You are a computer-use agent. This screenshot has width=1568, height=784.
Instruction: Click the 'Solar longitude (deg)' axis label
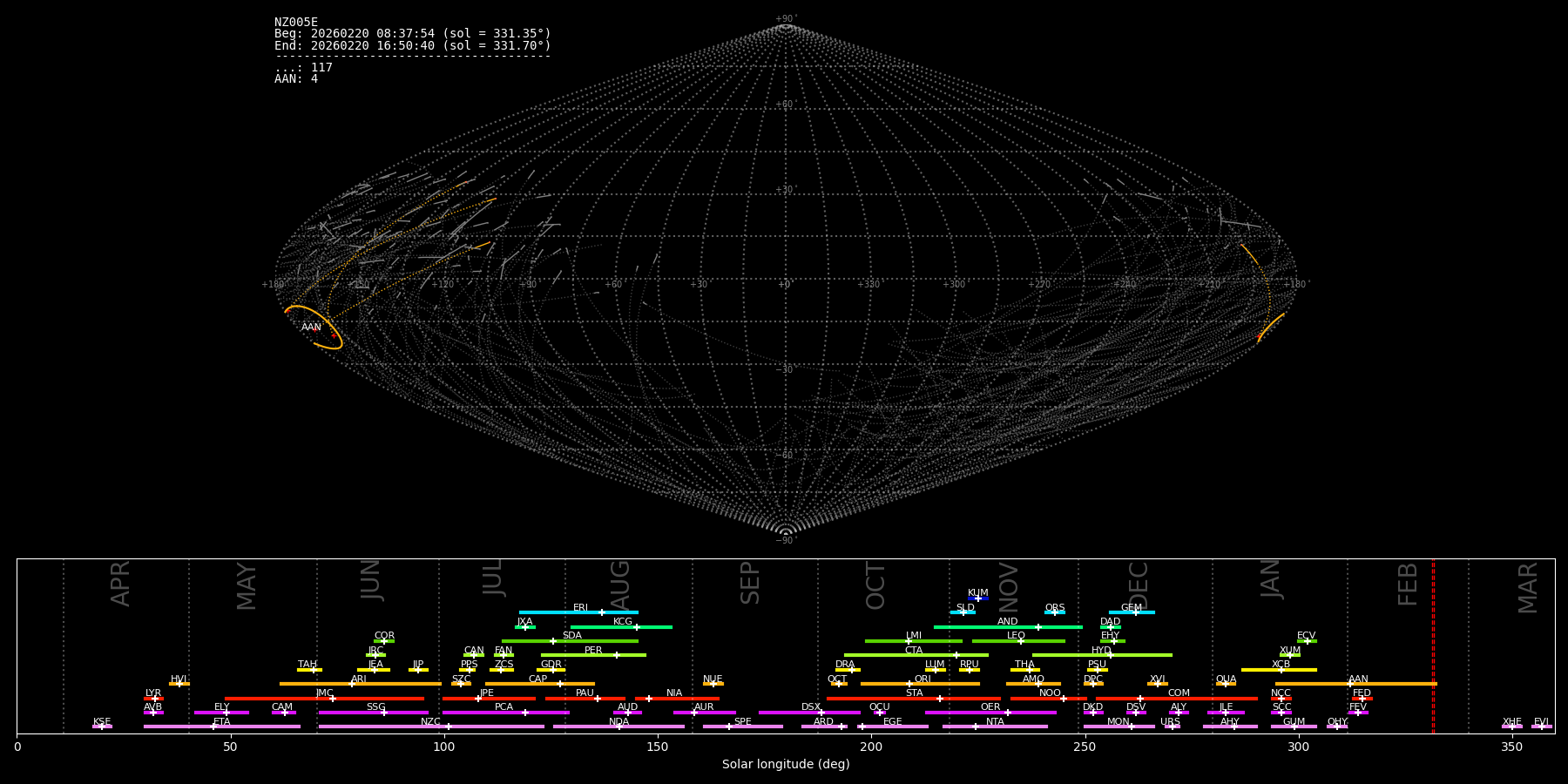(x=786, y=765)
